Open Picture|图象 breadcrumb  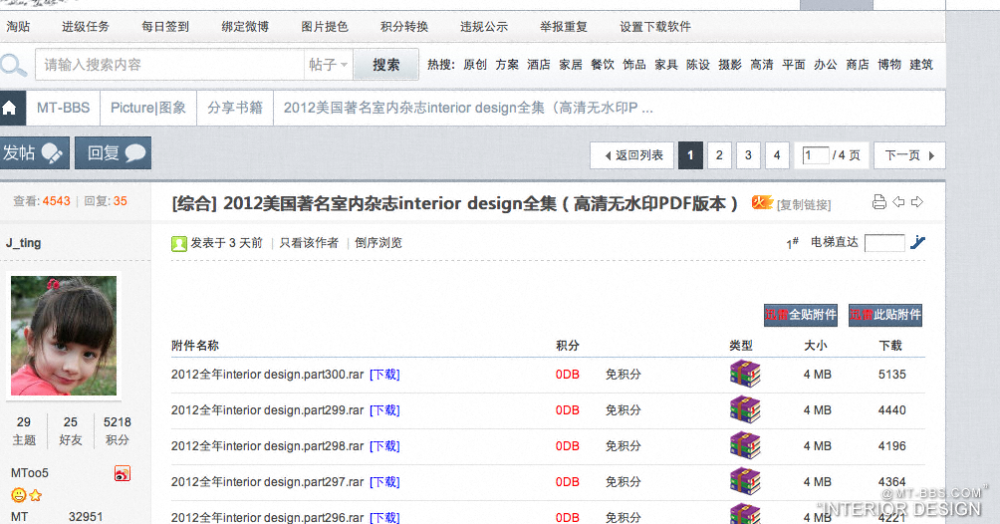point(148,108)
